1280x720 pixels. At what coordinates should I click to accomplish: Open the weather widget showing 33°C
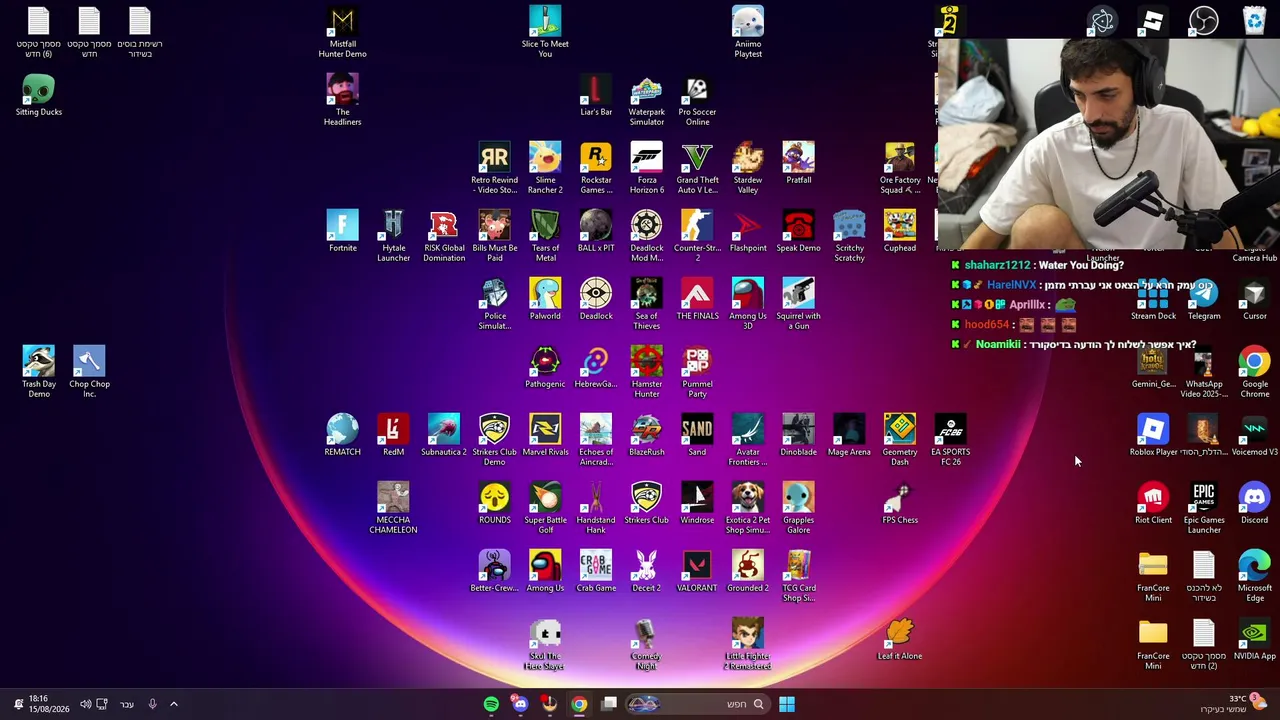pyautogui.click(x=1234, y=704)
